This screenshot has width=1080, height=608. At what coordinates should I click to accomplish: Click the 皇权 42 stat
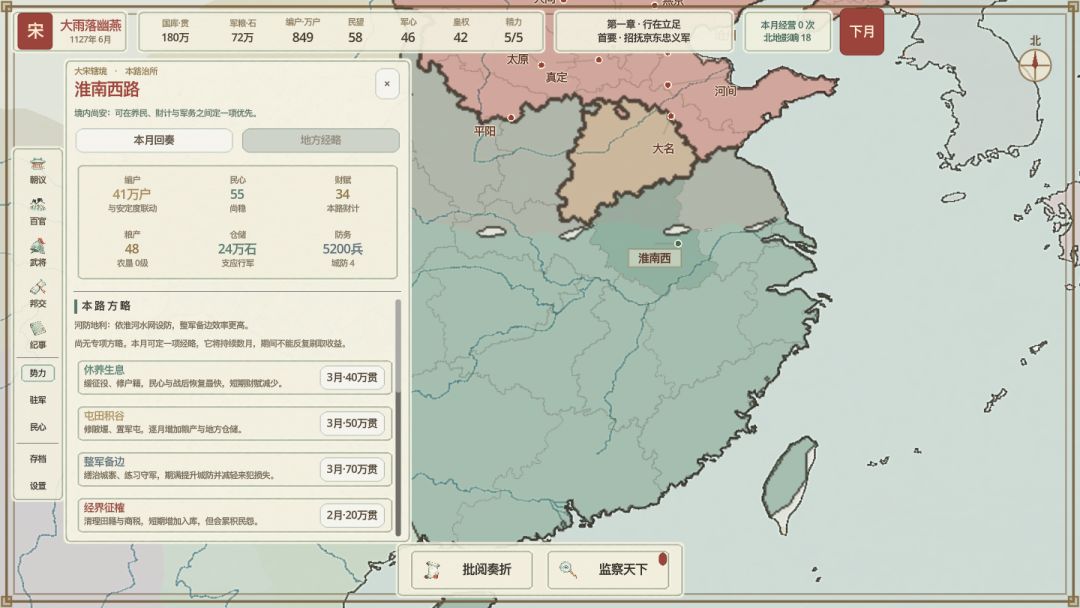461,31
